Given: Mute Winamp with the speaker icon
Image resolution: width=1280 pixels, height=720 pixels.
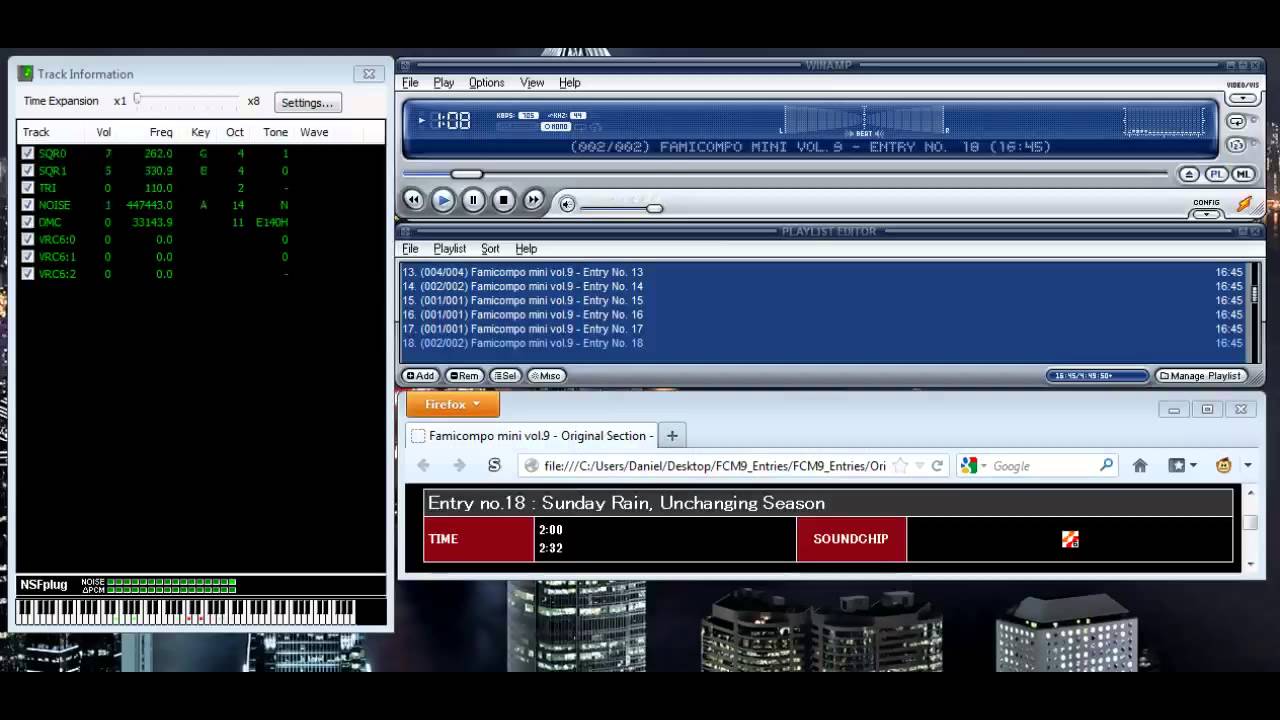Looking at the screenshot, I should 567,204.
